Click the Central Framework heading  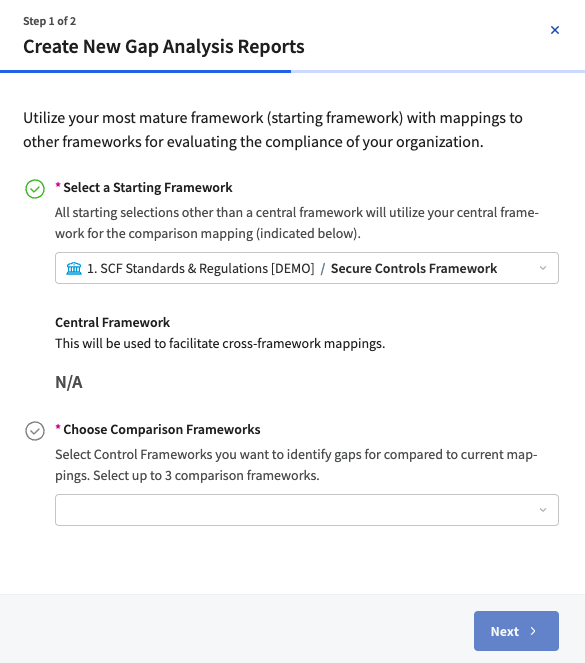coord(112,323)
